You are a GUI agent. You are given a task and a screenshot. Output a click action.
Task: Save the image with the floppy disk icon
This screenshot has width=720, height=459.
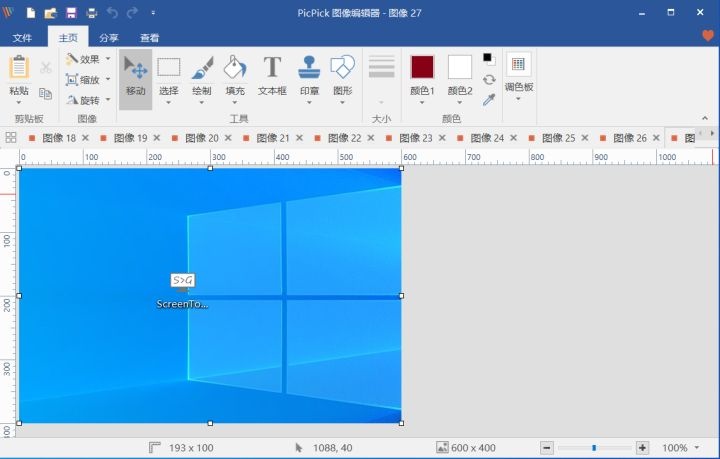pyautogui.click(x=71, y=13)
